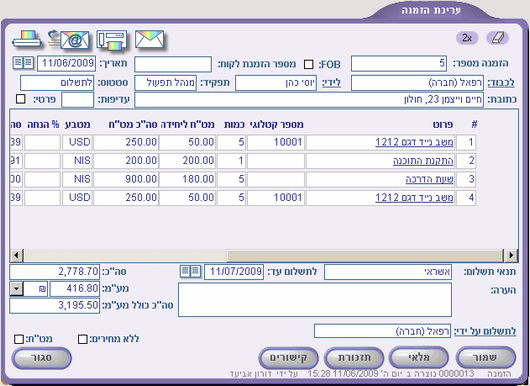The height and width of the screenshot is (386, 530).
Task: Click the עדיפות priority field
Action: [77, 100]
